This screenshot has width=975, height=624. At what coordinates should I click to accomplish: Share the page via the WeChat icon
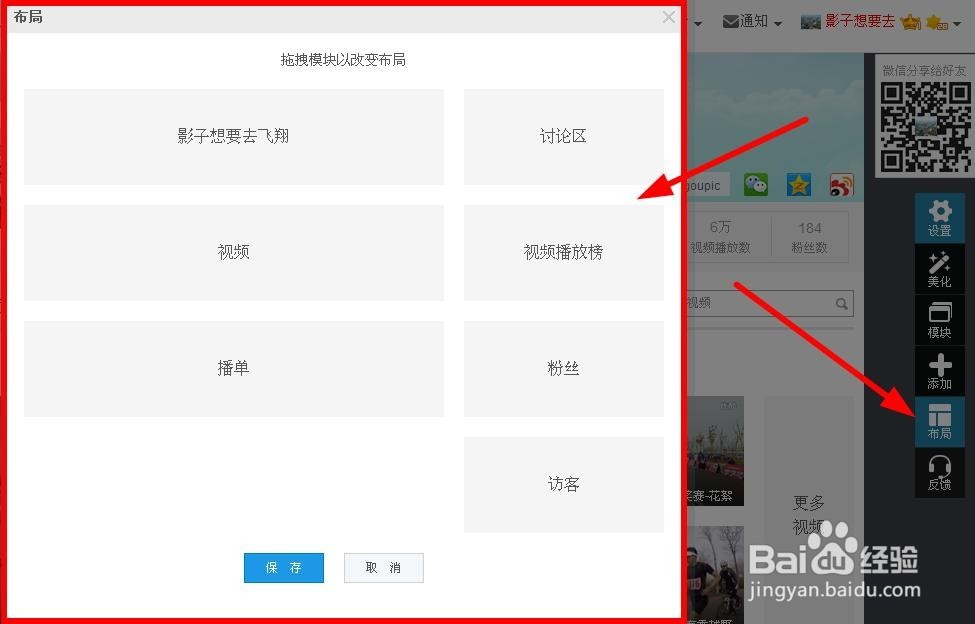coord(755,185)
